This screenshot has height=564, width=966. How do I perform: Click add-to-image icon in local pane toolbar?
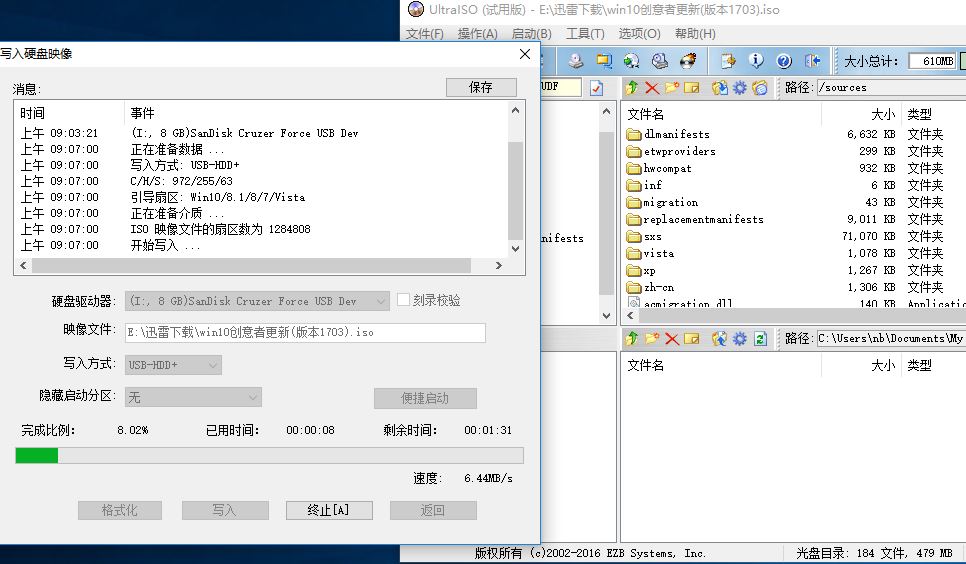click(719, 338)
